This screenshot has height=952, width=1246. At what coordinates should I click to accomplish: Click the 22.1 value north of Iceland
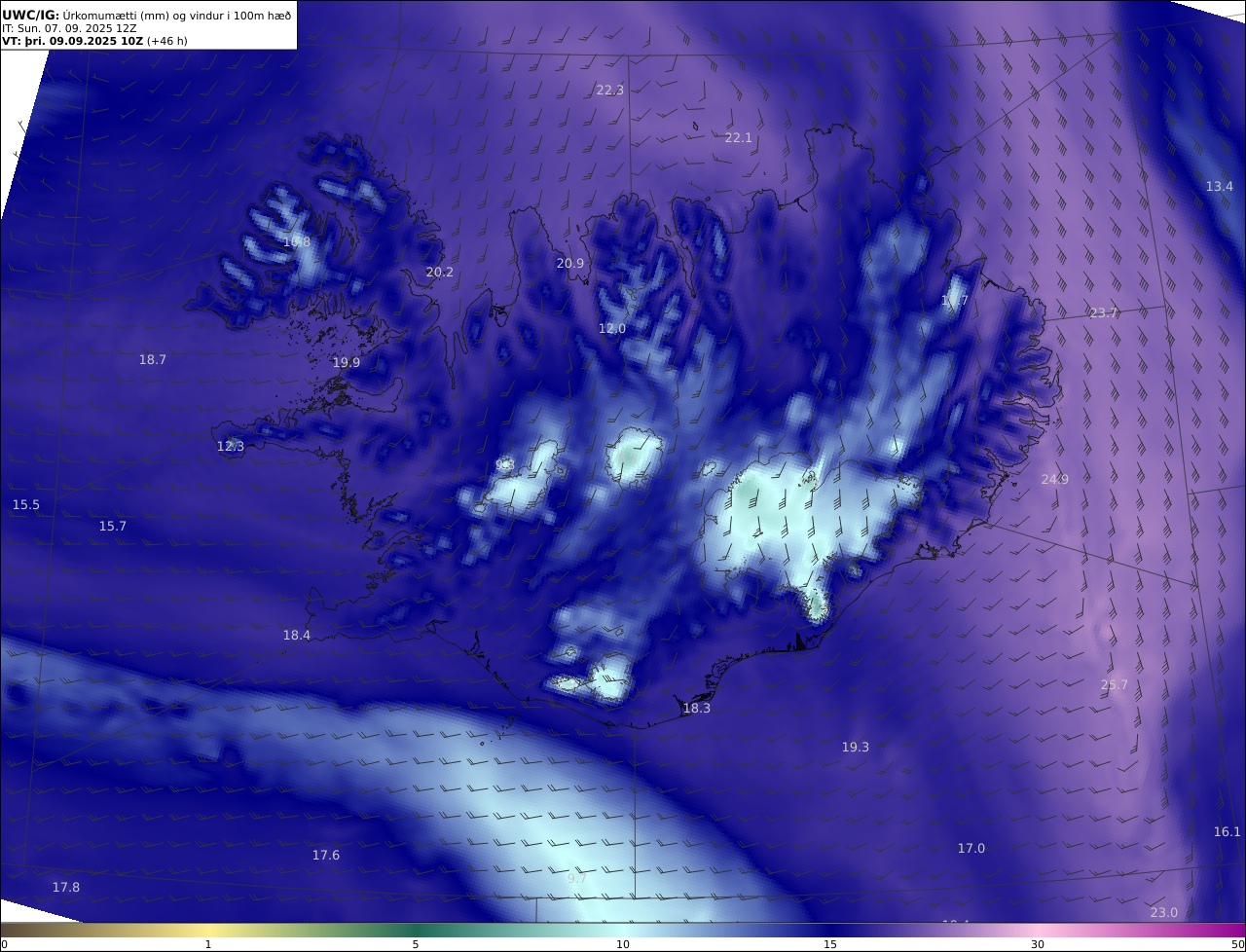coord(739,138)
